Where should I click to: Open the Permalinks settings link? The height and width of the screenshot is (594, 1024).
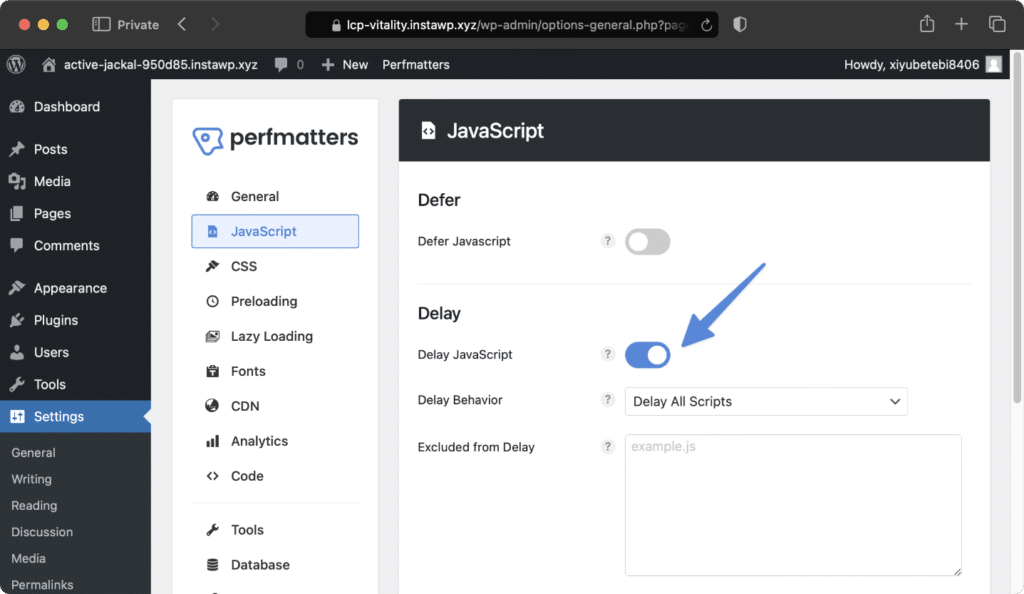[x=42, y=585]
